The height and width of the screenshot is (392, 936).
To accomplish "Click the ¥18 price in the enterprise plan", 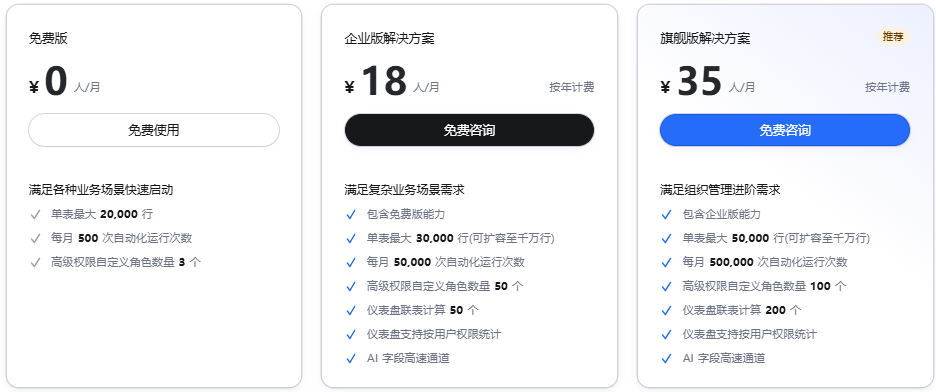I will [376, 82].
